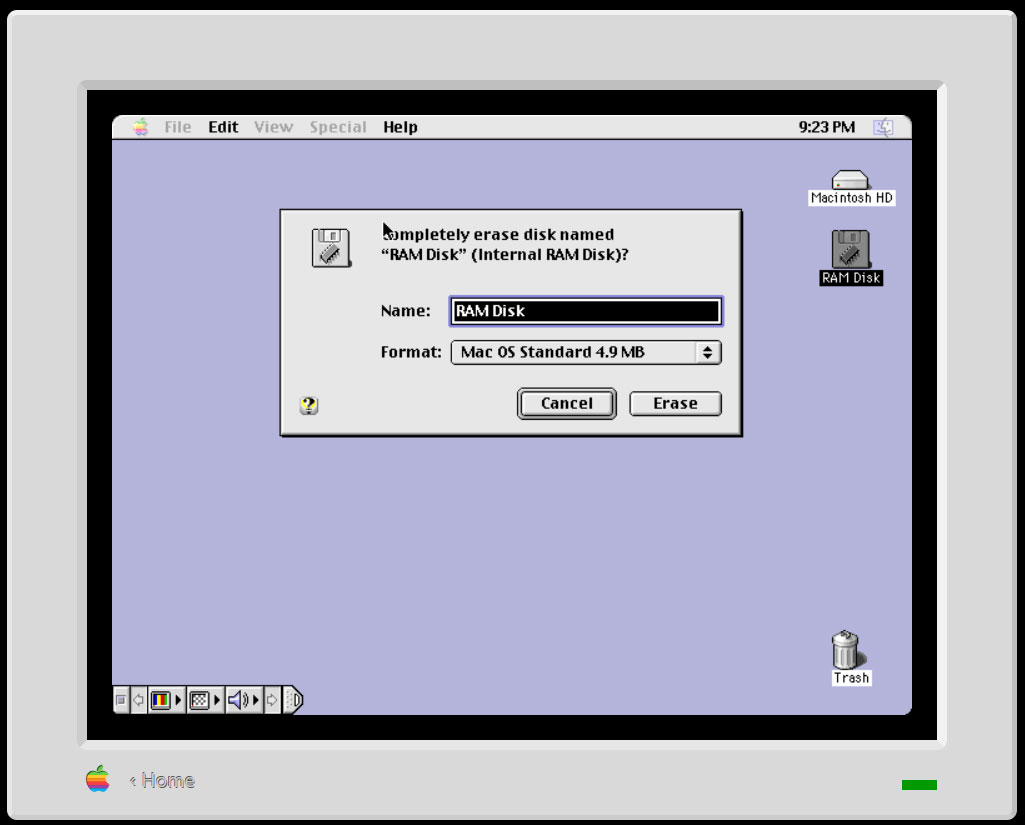
Task: Open the Format popup showing Mac OS Standard
Action: tap(585, 352)
